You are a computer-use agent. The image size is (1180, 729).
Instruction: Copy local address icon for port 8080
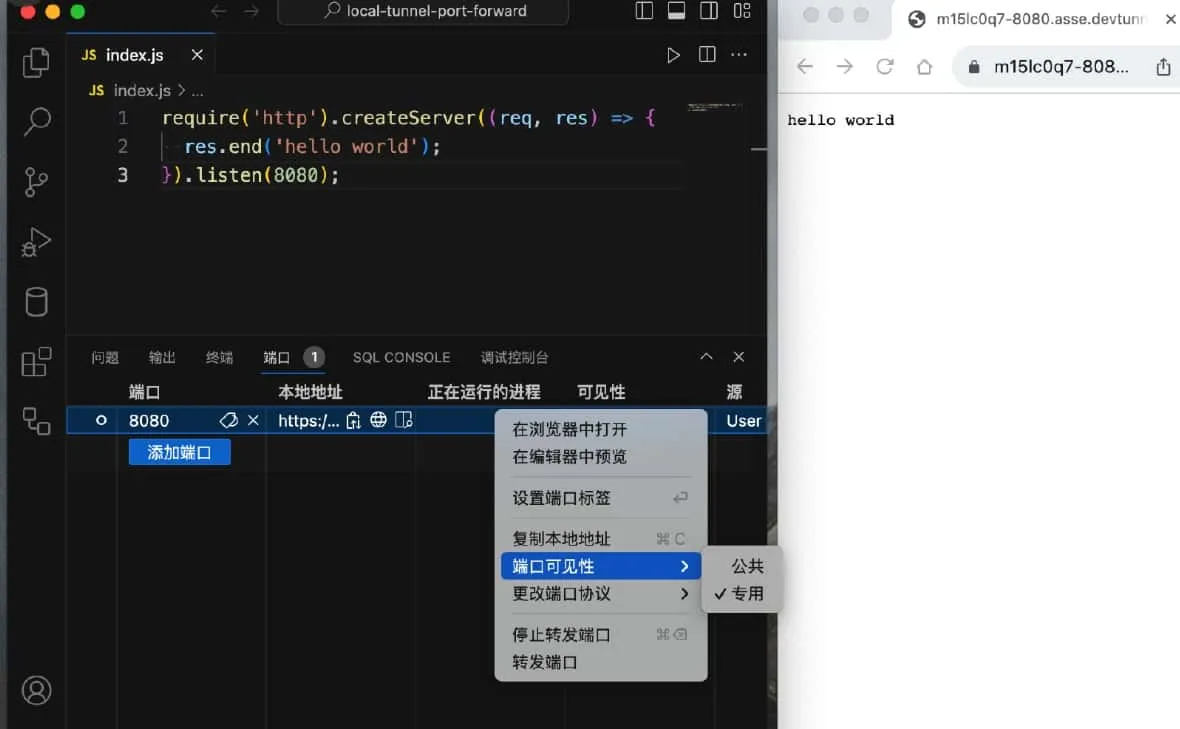pyautogui.click(x=353, y=421)
